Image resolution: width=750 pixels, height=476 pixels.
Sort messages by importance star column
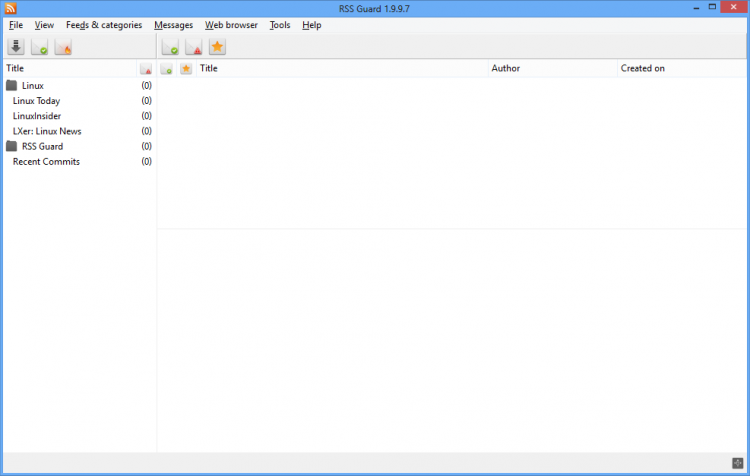point(186,69)
